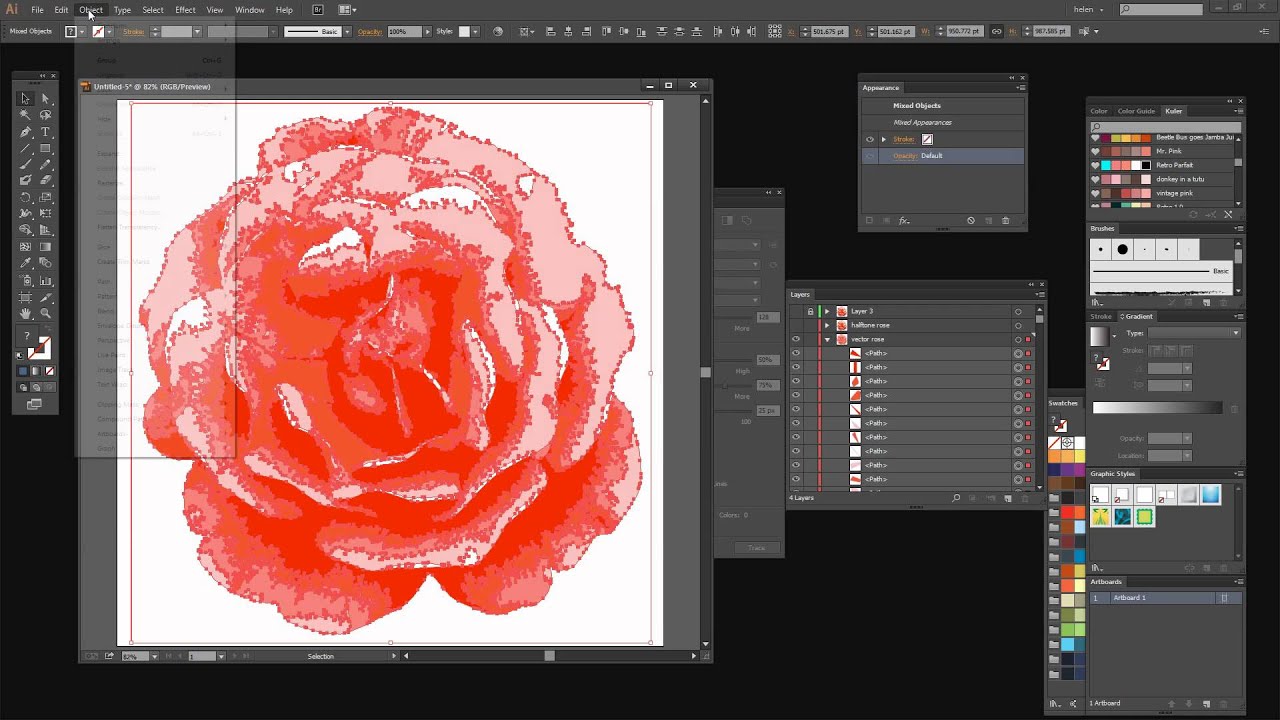Click the Stroke link in control bar
The width and height of the screenshot is (1280, 720).
coord(133,32)
